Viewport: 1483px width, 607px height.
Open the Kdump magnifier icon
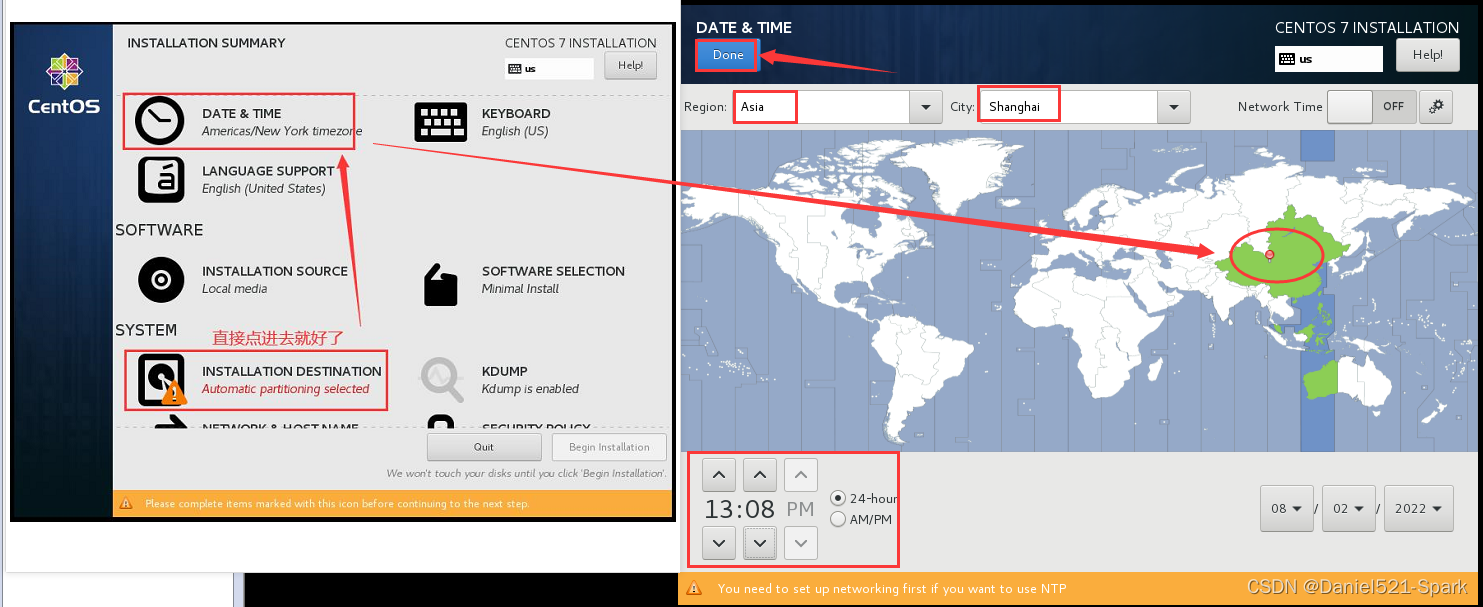pyautogui.click(x=441, y=380)
